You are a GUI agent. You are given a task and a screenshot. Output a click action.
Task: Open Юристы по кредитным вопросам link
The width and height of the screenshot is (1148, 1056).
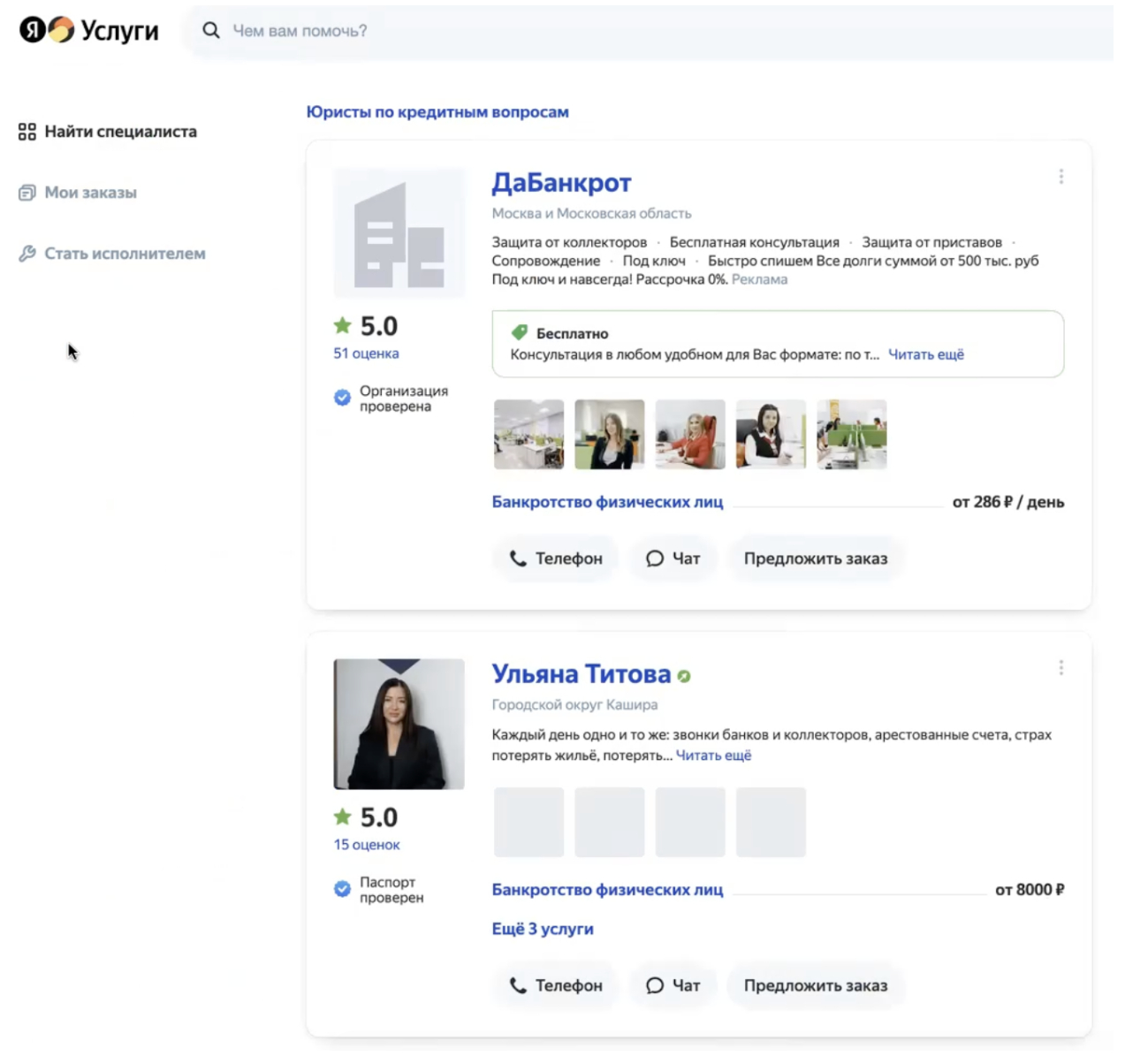coord(437,112)
